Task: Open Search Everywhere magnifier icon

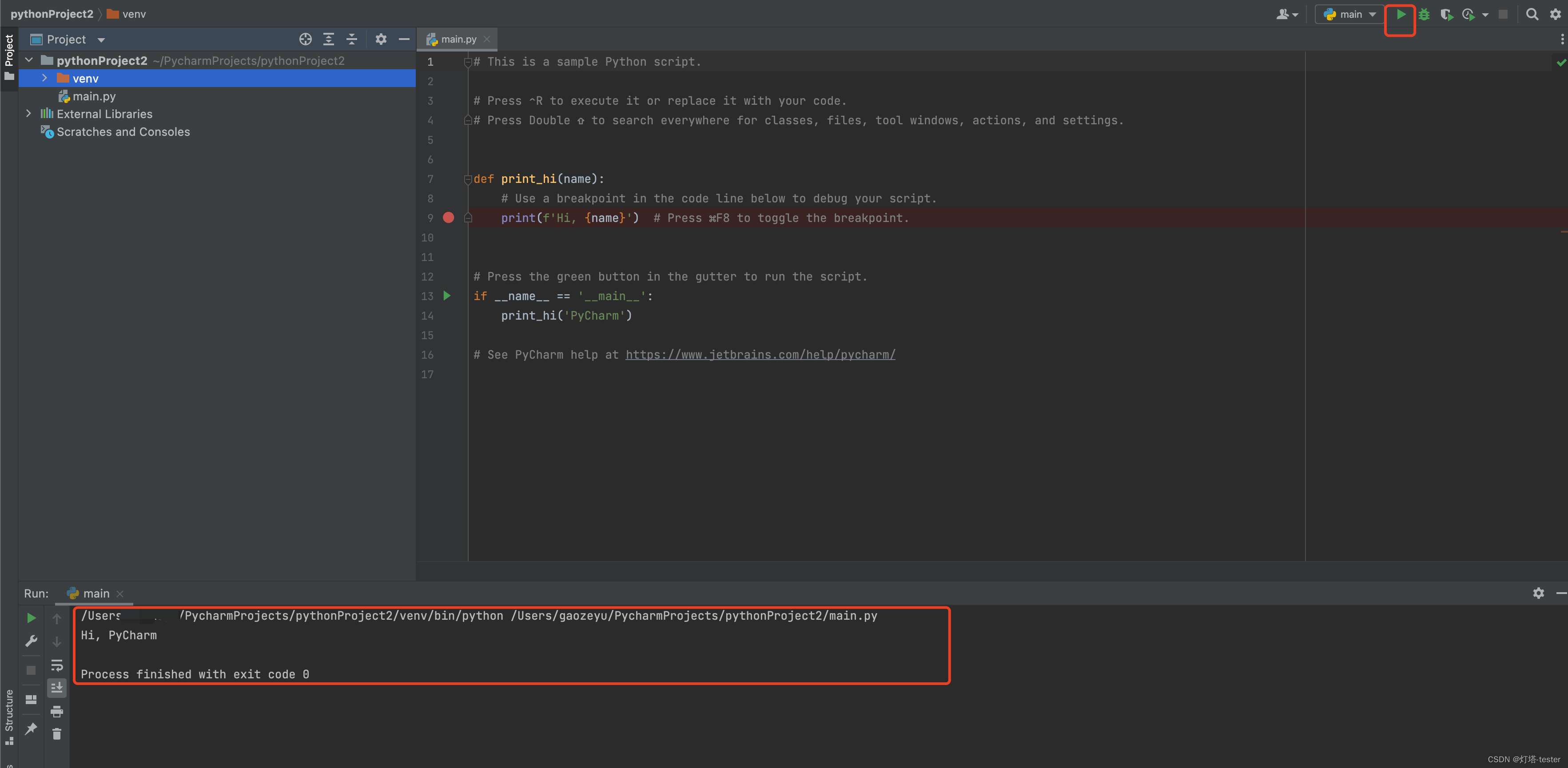Action: [x=1532, y=15]
